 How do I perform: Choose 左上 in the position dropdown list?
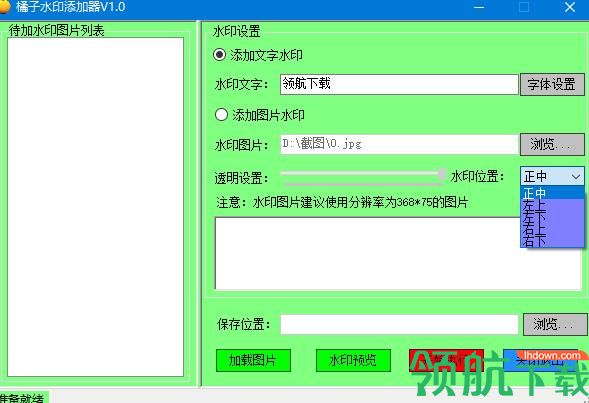552,205
